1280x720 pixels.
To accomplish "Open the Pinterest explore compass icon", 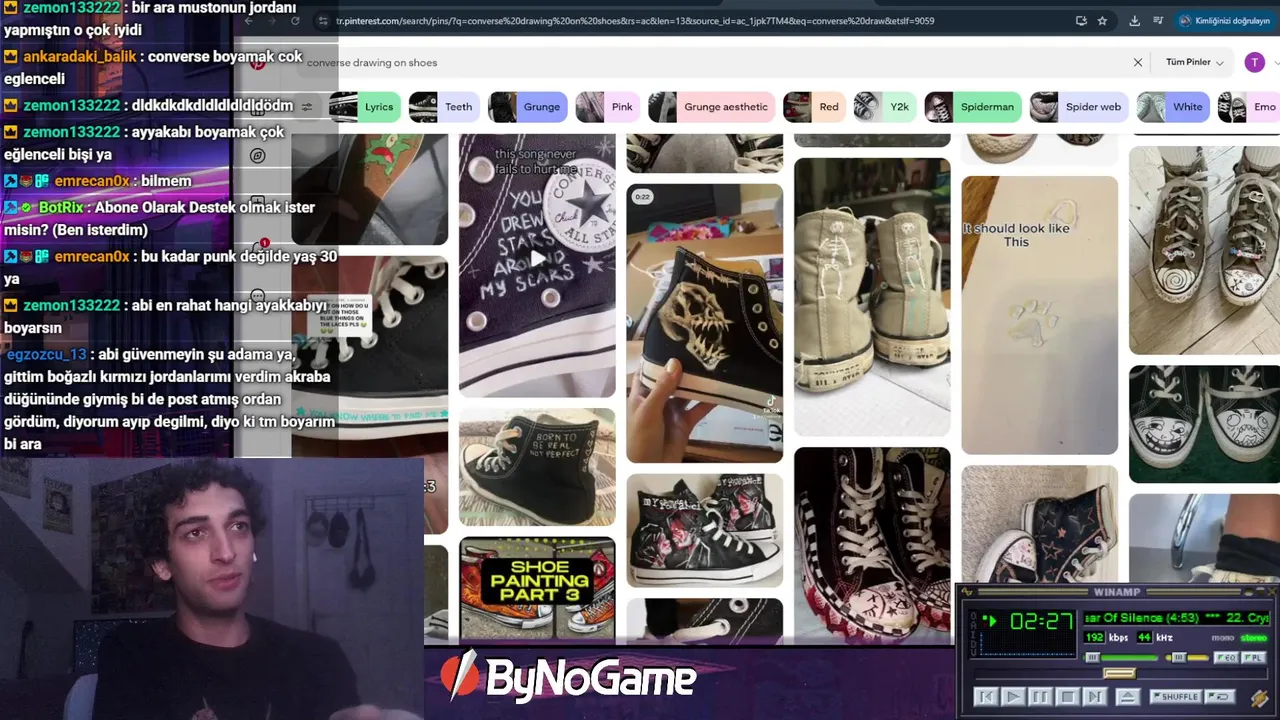I will pyautogui.click(x=258, y=156).
